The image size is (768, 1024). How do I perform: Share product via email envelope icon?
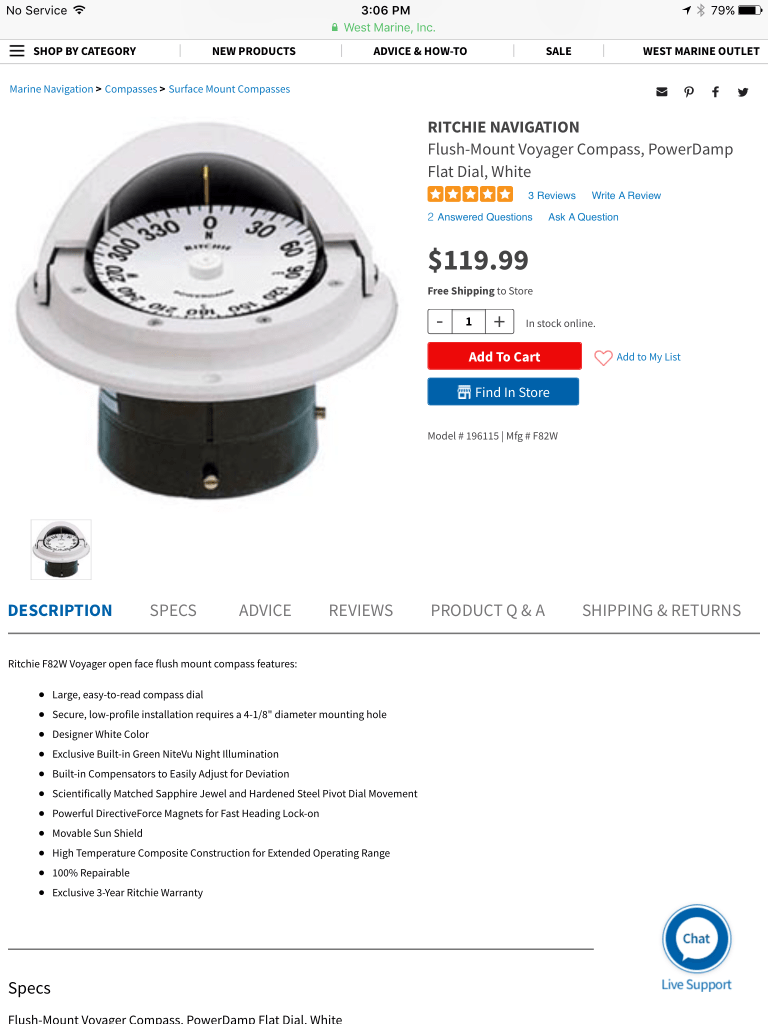pos(662,92)
